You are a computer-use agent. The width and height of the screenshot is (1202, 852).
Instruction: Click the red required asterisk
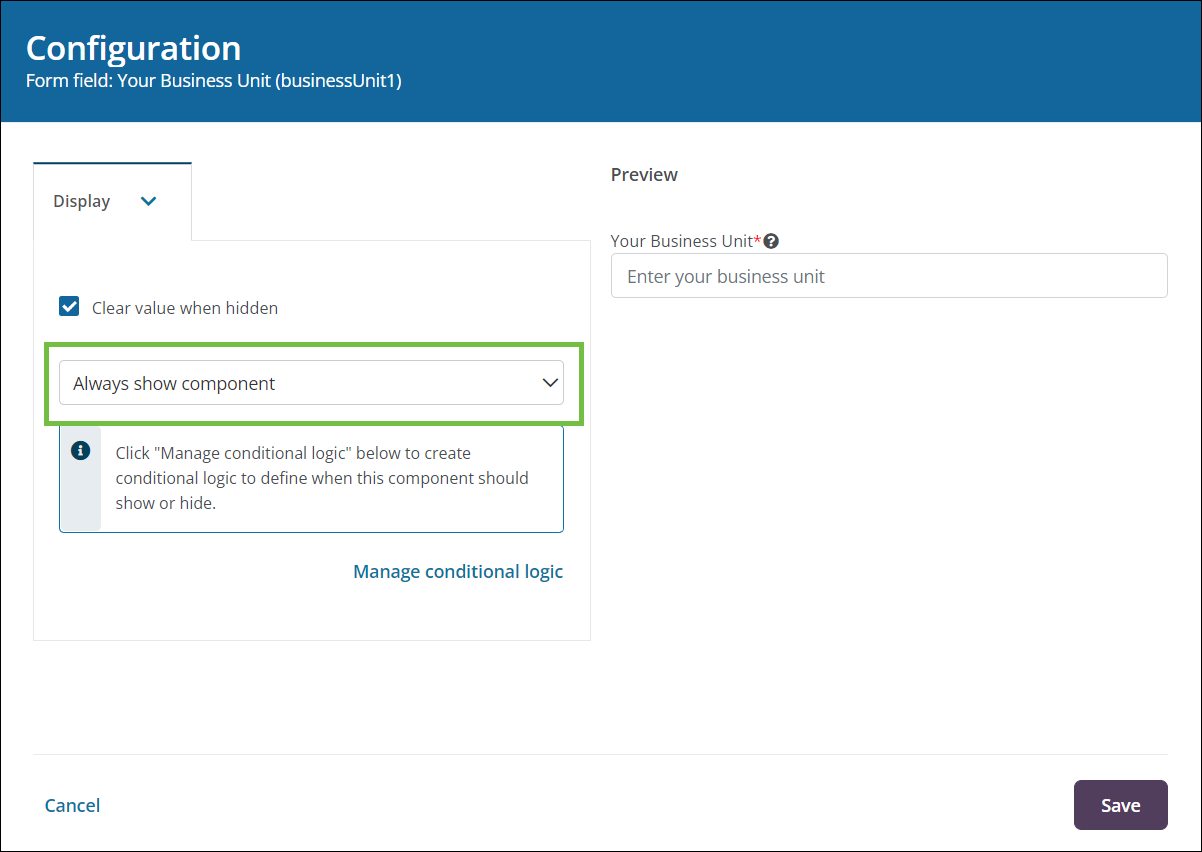tap(757, 240)
